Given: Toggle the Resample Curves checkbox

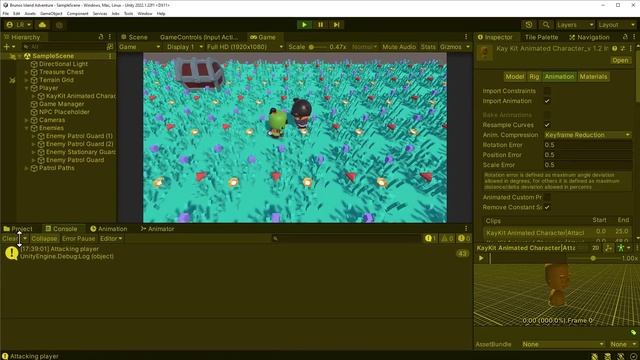Looking at the screenshot, I should [547, 125].
